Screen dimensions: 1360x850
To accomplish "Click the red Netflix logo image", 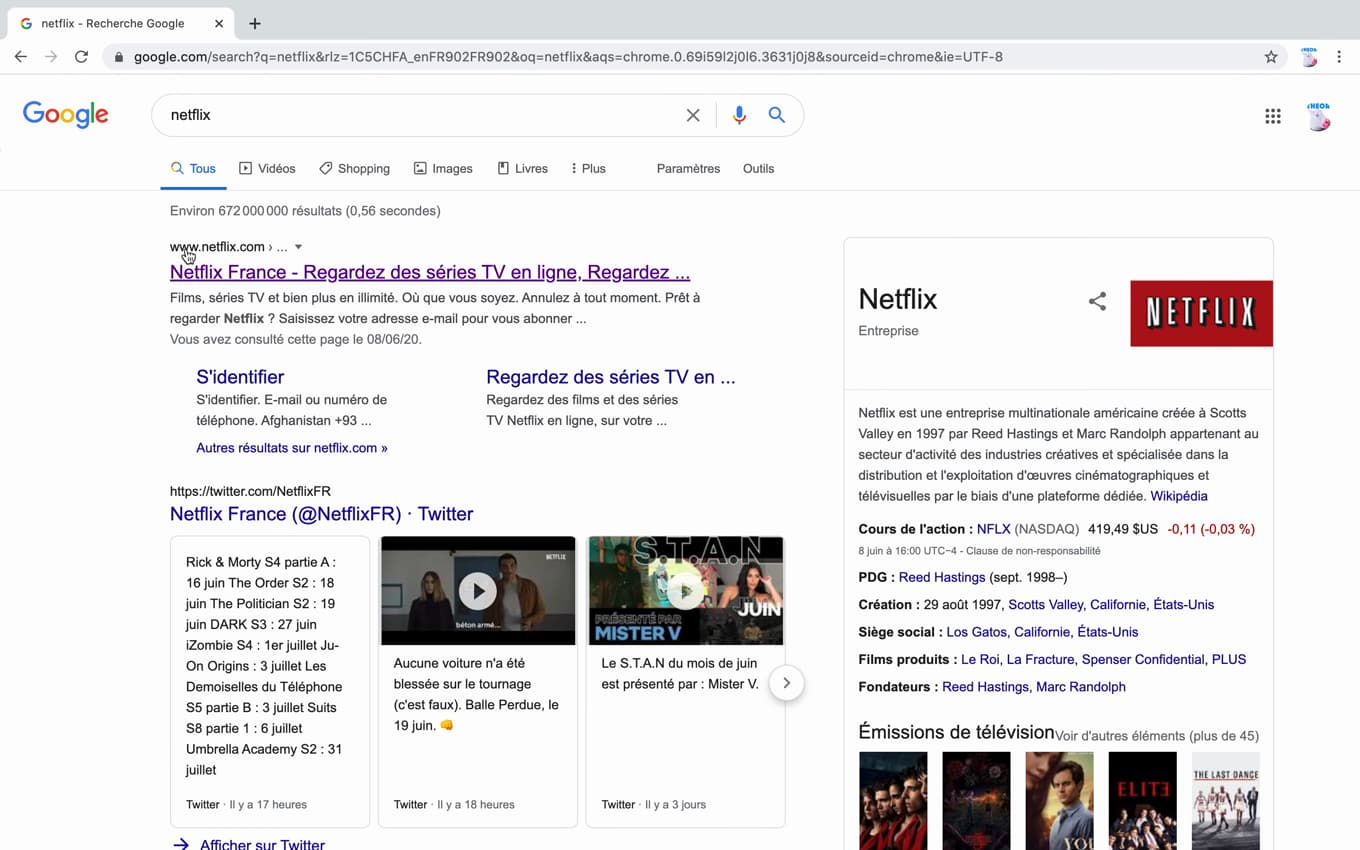I will tap(1201, 313).
